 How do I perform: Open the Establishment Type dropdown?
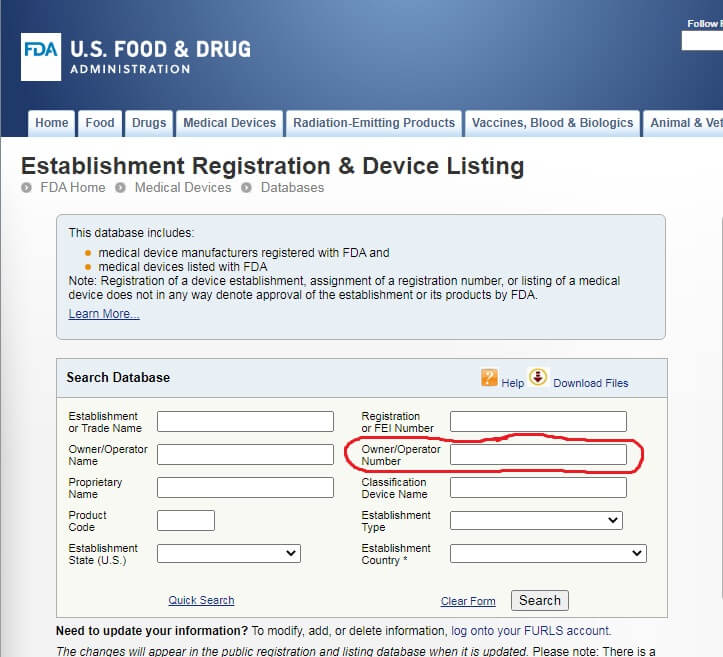[x=536, y=520]
